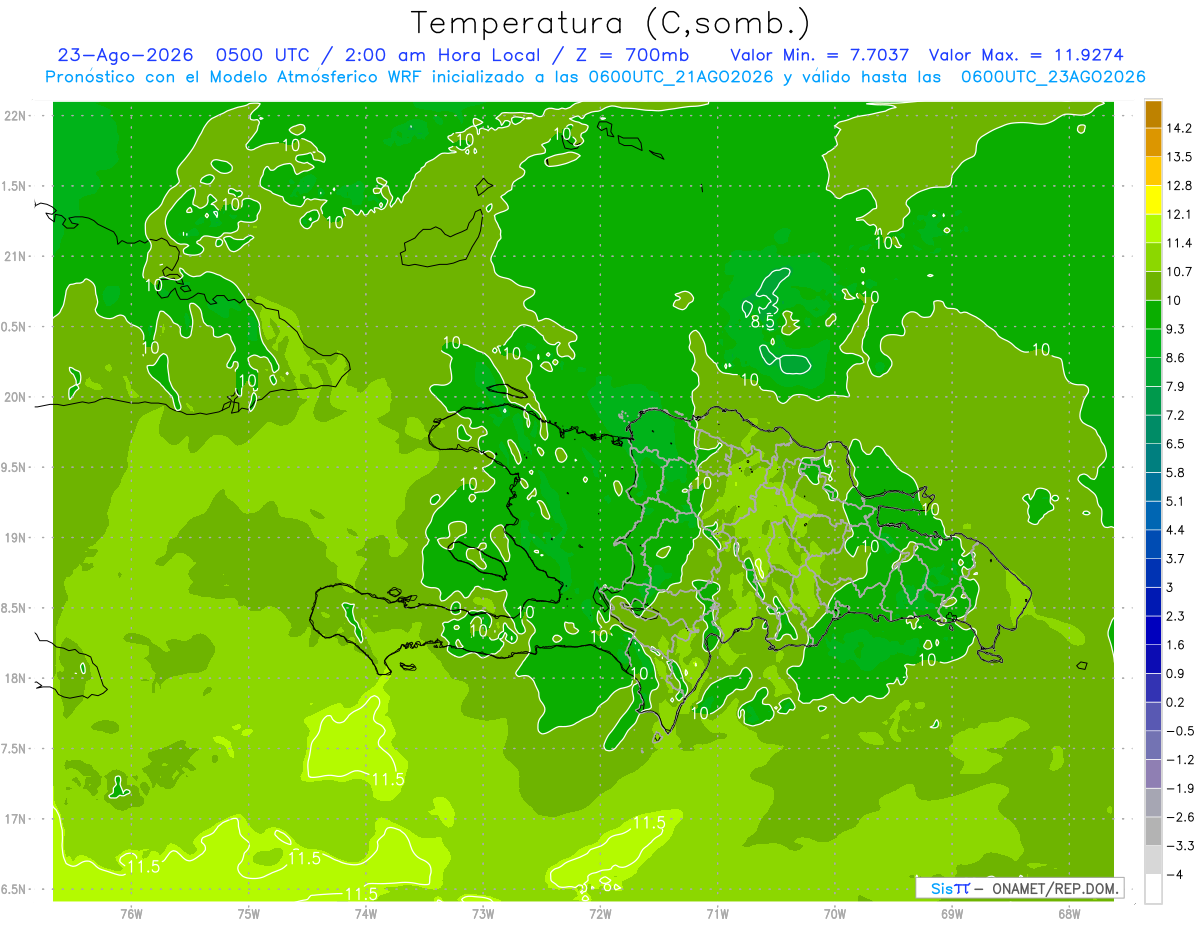1200x927 pixels.
Task: Pick gold swatch between 12.8 and 13.5
Action: tap(1153, 170)
